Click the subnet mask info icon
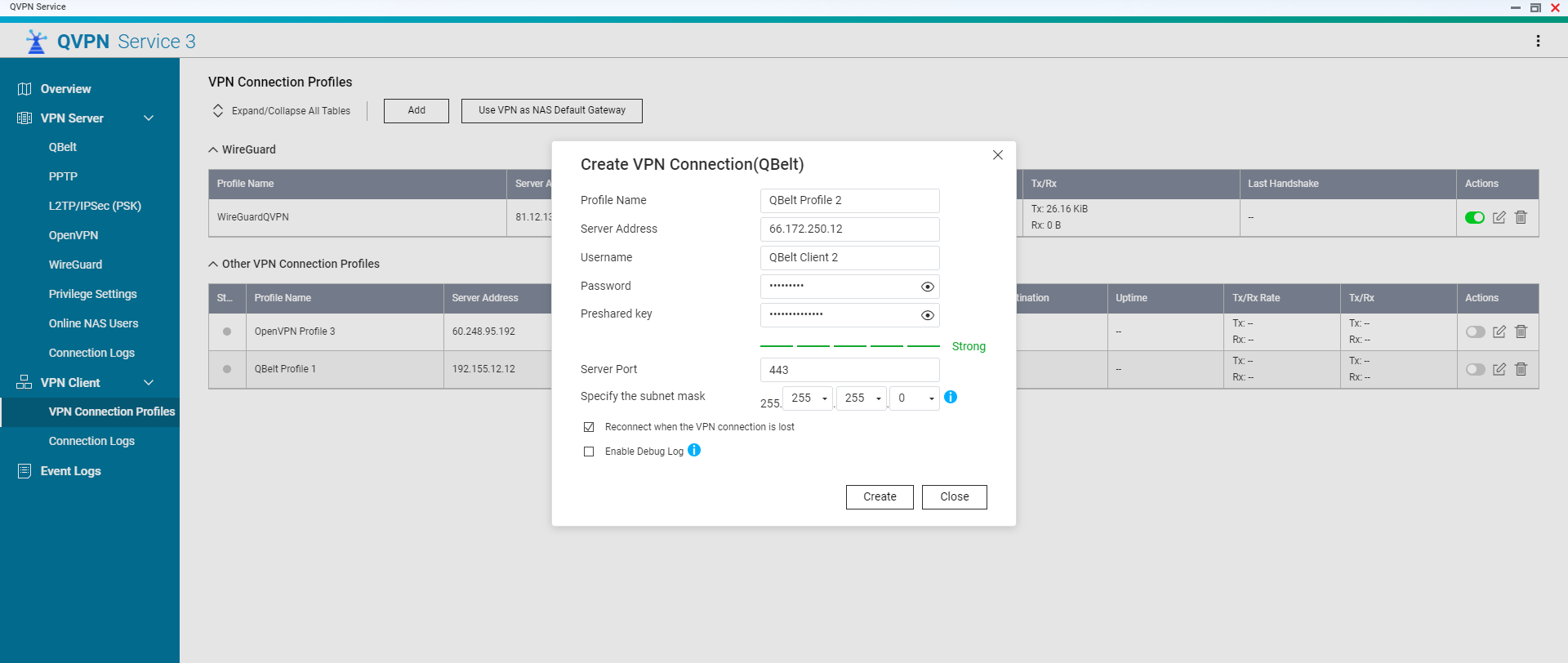This screenshot has width=1568, height=663. (x=951, y=397)
